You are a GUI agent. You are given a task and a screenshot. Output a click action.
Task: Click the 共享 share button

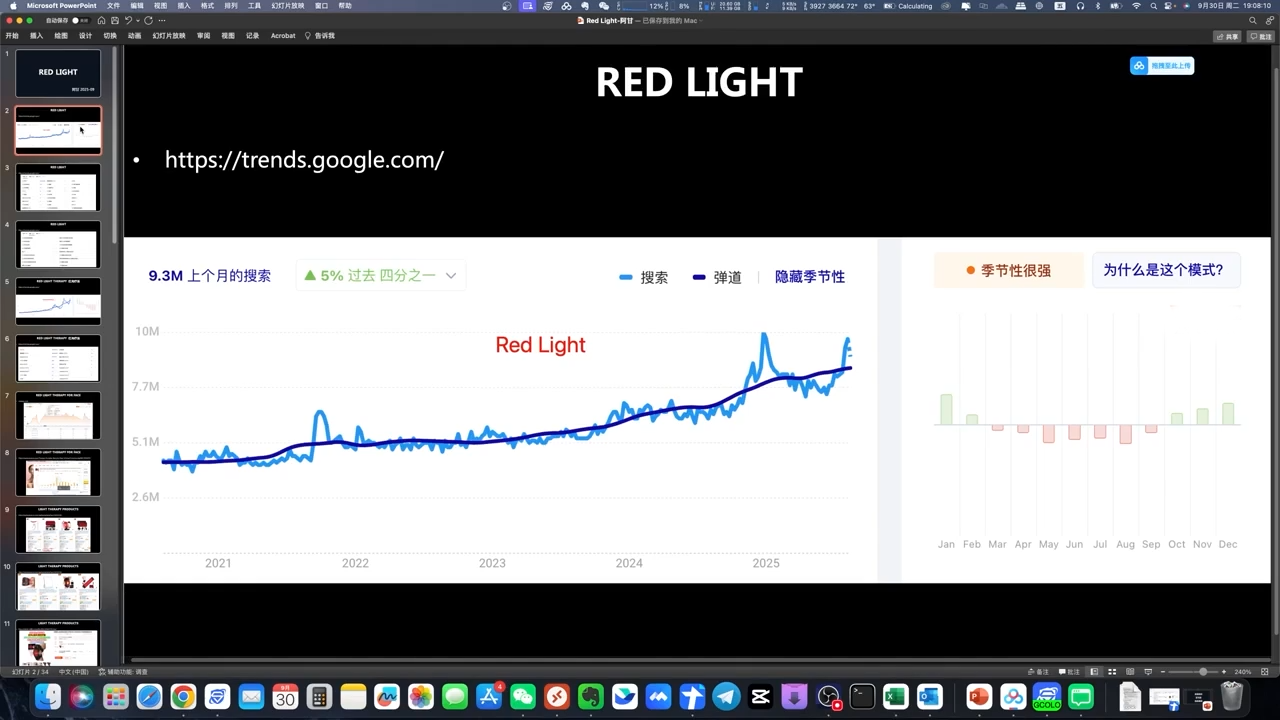pyautogui.click(x=1227, y=36)
